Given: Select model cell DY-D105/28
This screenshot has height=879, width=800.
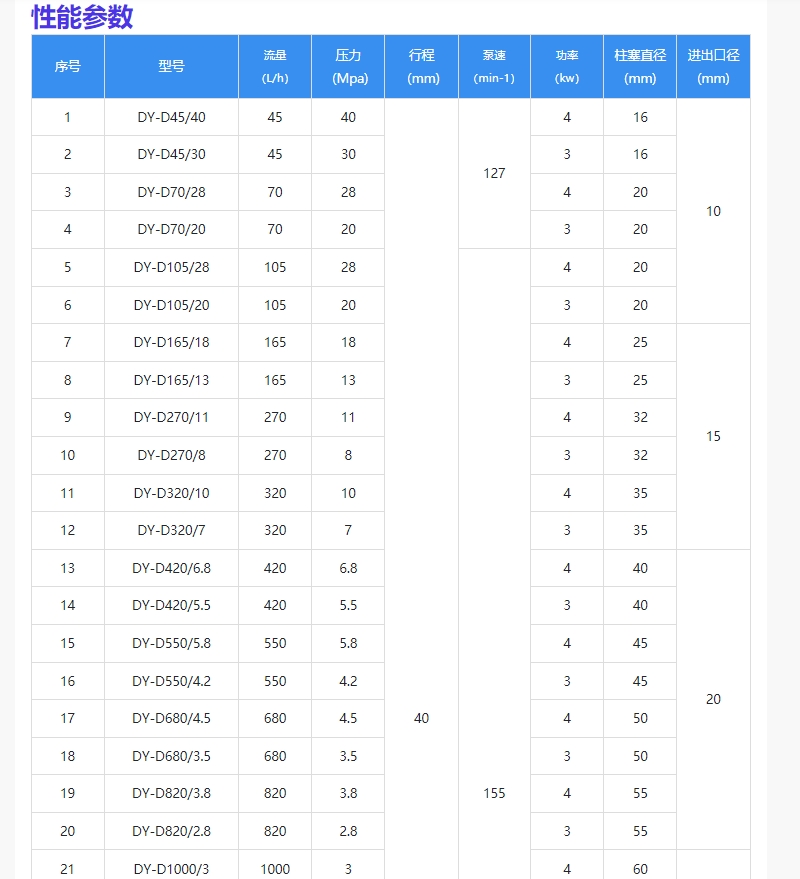Looking at the screenshot, I should [172, 267].
